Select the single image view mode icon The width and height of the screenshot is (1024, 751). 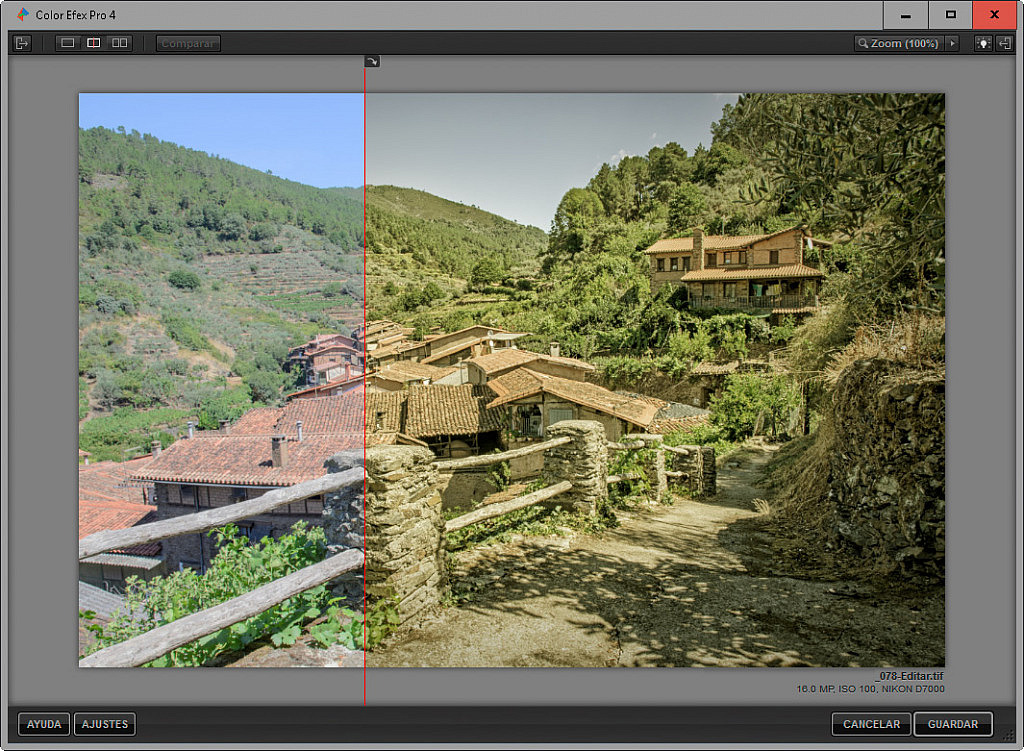(x=66, y=42)
